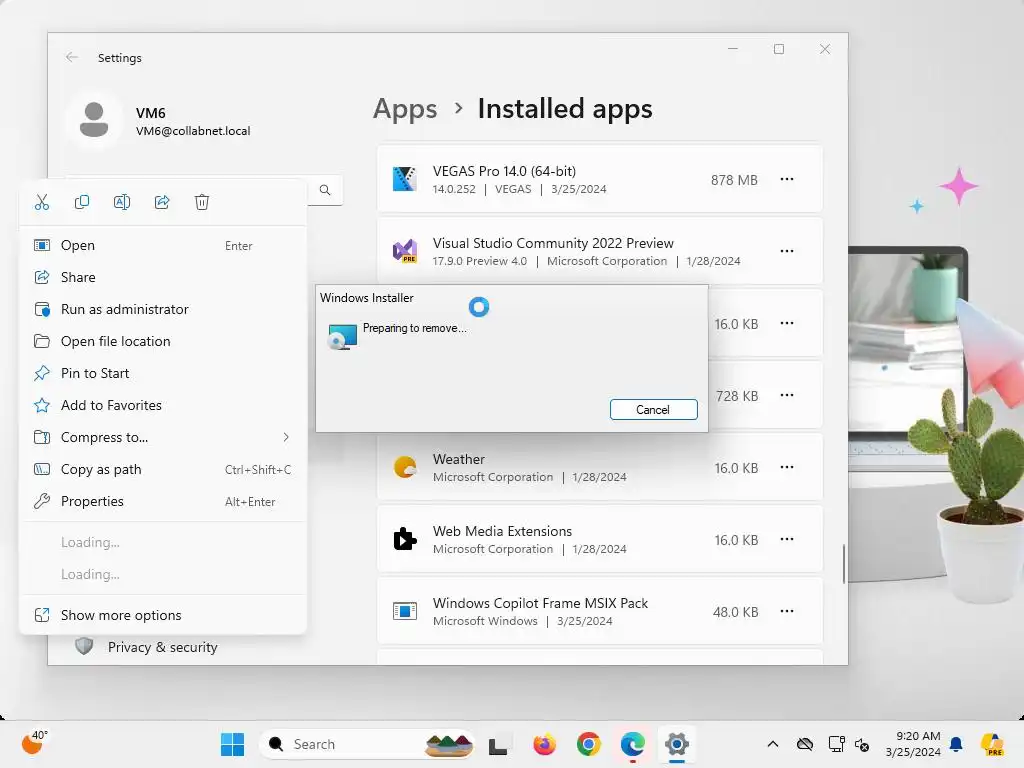Click the Copilot Preview taskbar icon
Image resolution: width=1024 pixels, height=768 pixels.
click(992, 744)
